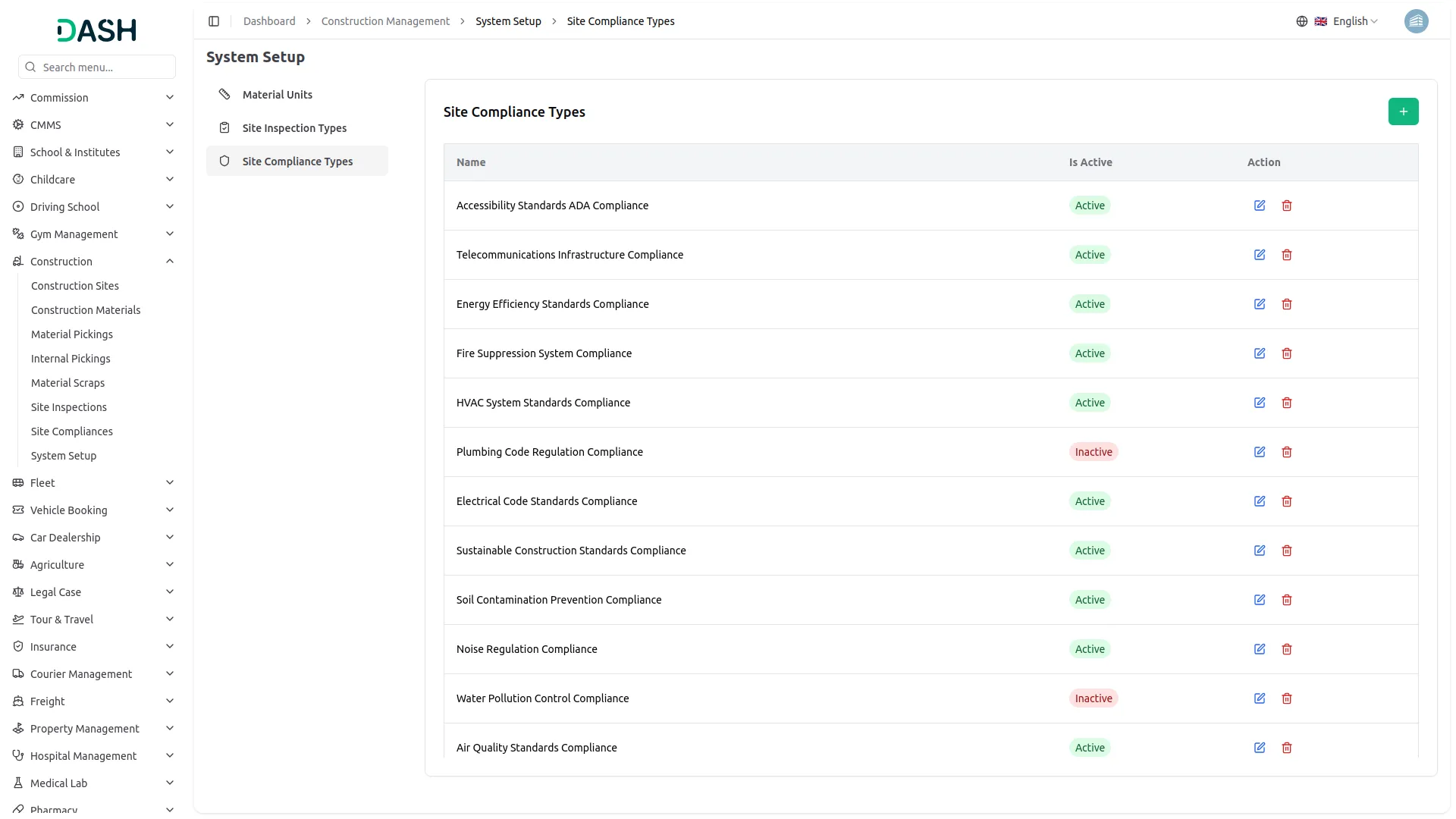Edit Noise Regulation Compliance row
This screenshot has width=1456, height=819.
pos(1260,649)
